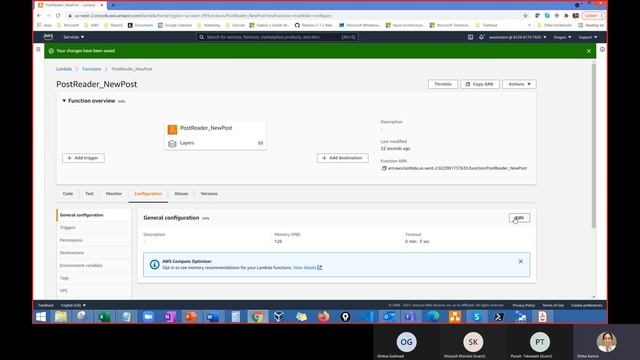This screenshot has width=640, height=360.
Task: Collapse the Function overview section
Action: click(x=64, y=100)
